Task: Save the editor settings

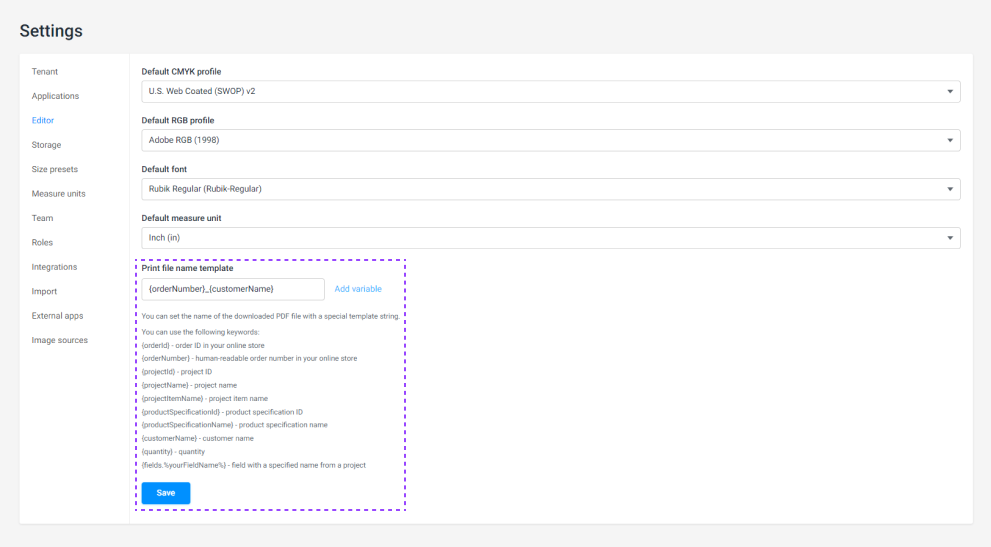Action: (166, 493)
